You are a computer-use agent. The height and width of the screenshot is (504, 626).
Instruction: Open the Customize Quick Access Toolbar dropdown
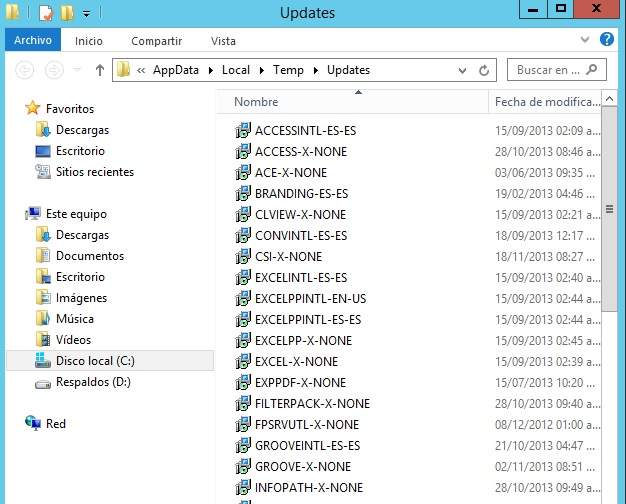tap(86, 14)
